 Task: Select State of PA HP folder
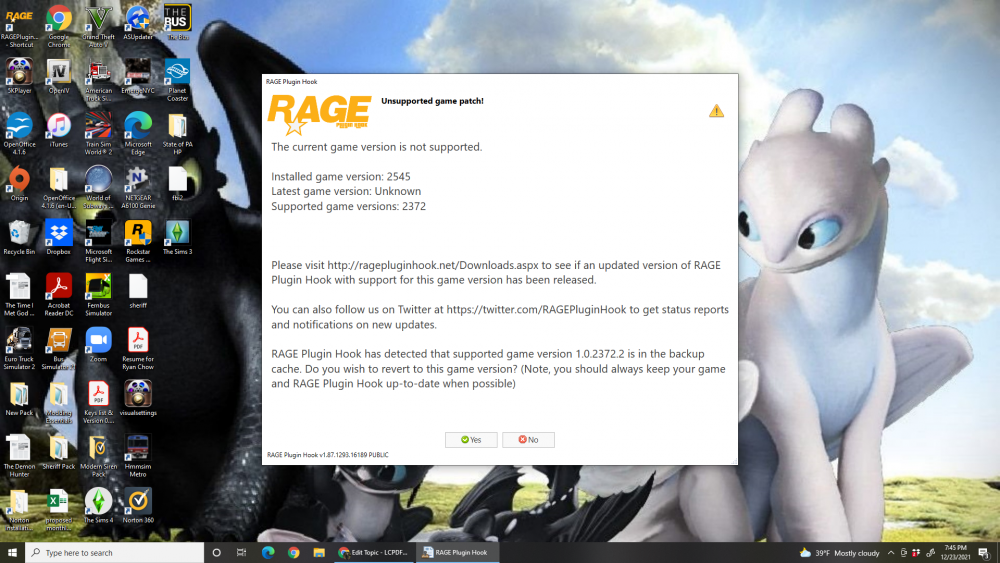pos(177,134)
